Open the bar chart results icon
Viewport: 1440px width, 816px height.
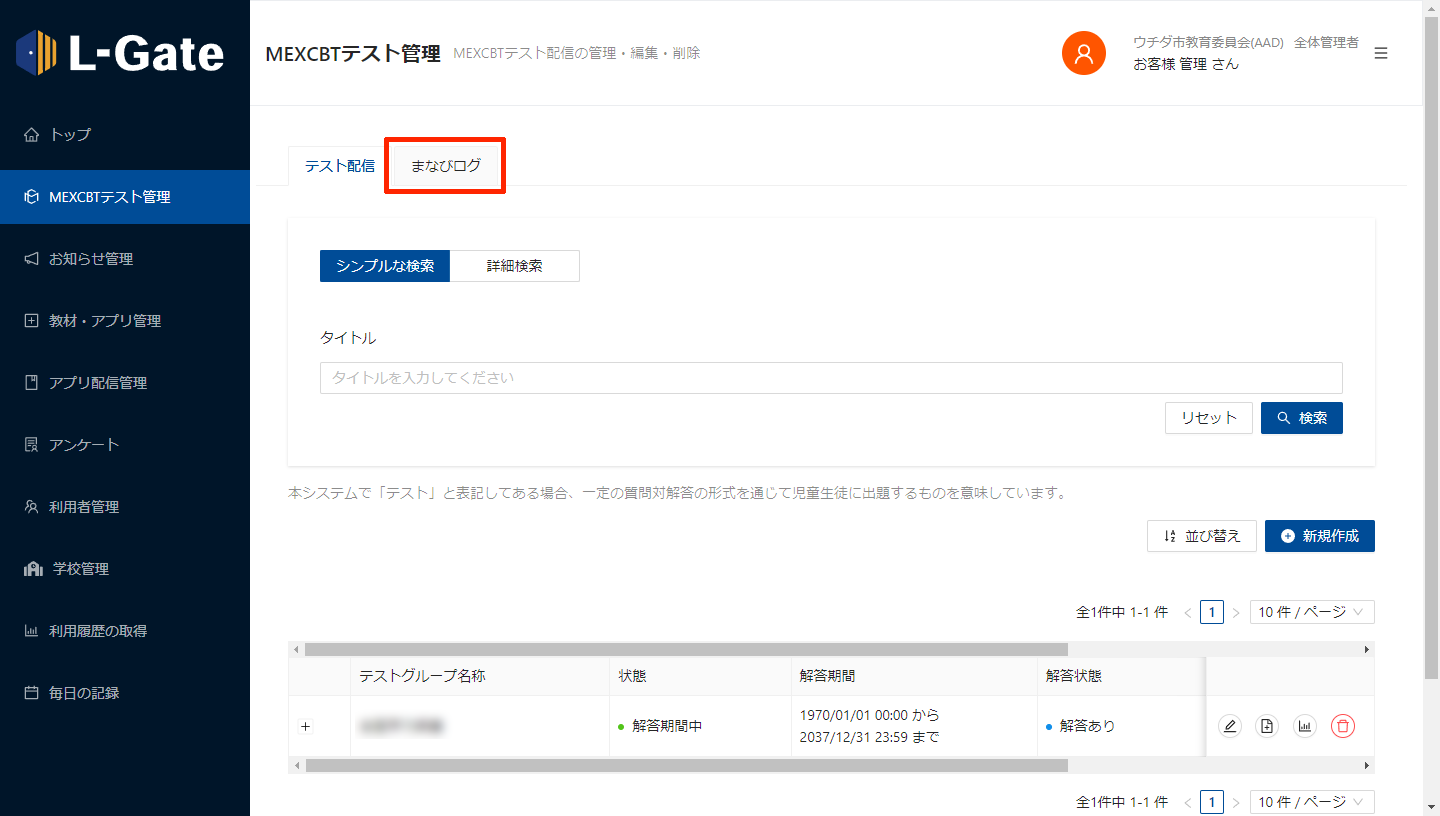[1305, 727]
